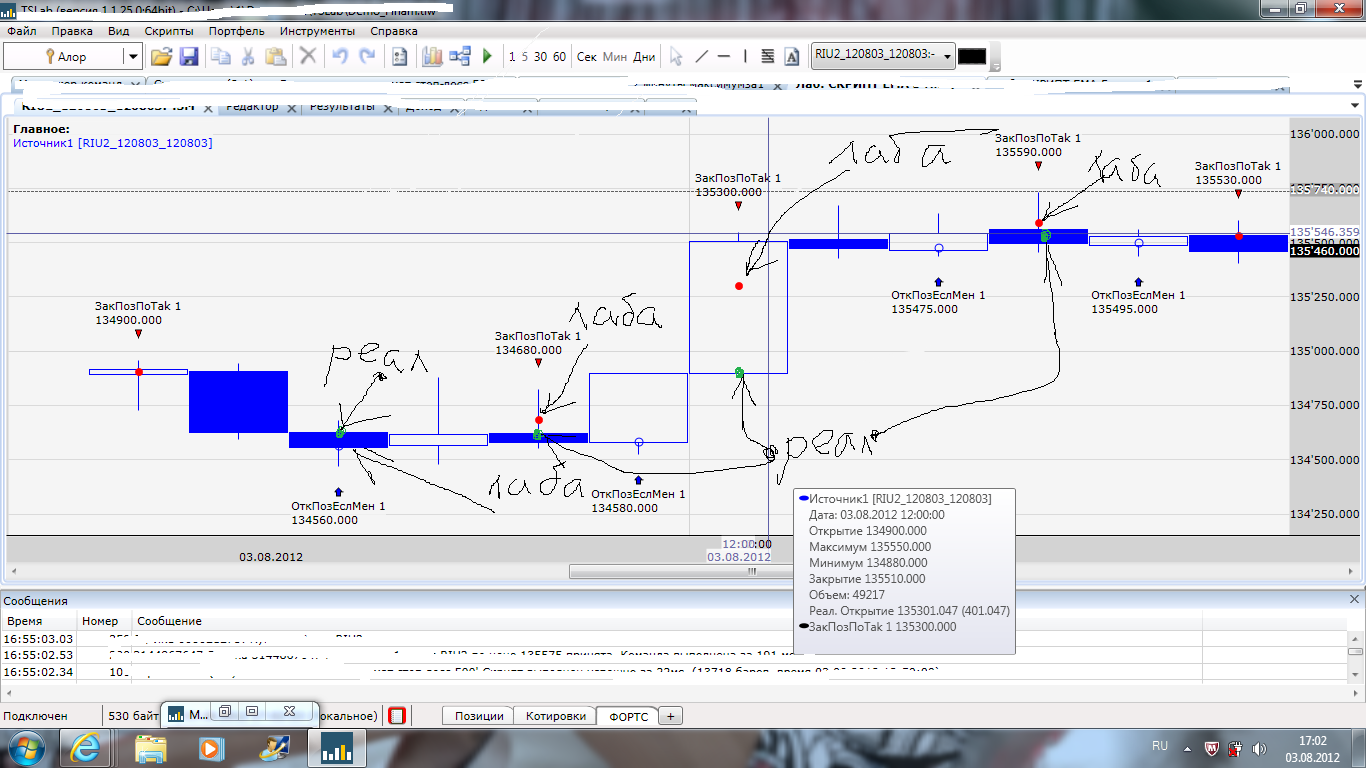The width and height of the screenshot is (1366, 768).
Task: Switch interval unit to Мин
Action: [615, 57]
